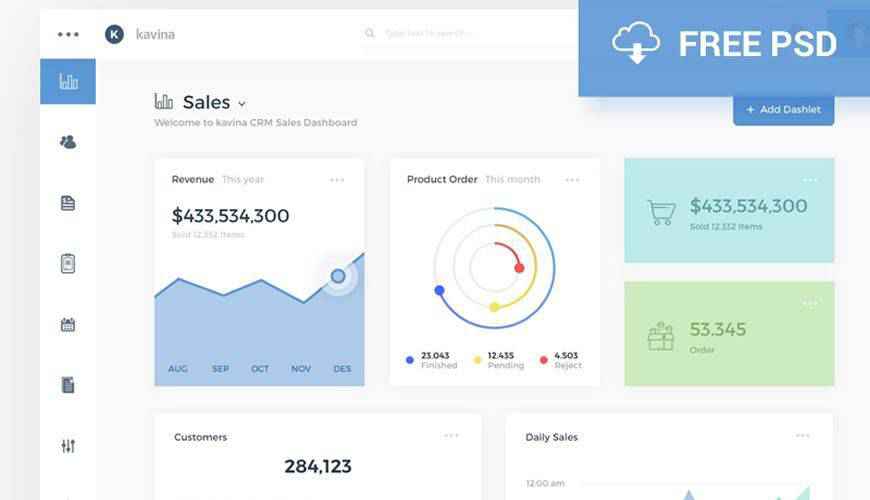Select the document list sidebar icon

click(x=68, y=203)
